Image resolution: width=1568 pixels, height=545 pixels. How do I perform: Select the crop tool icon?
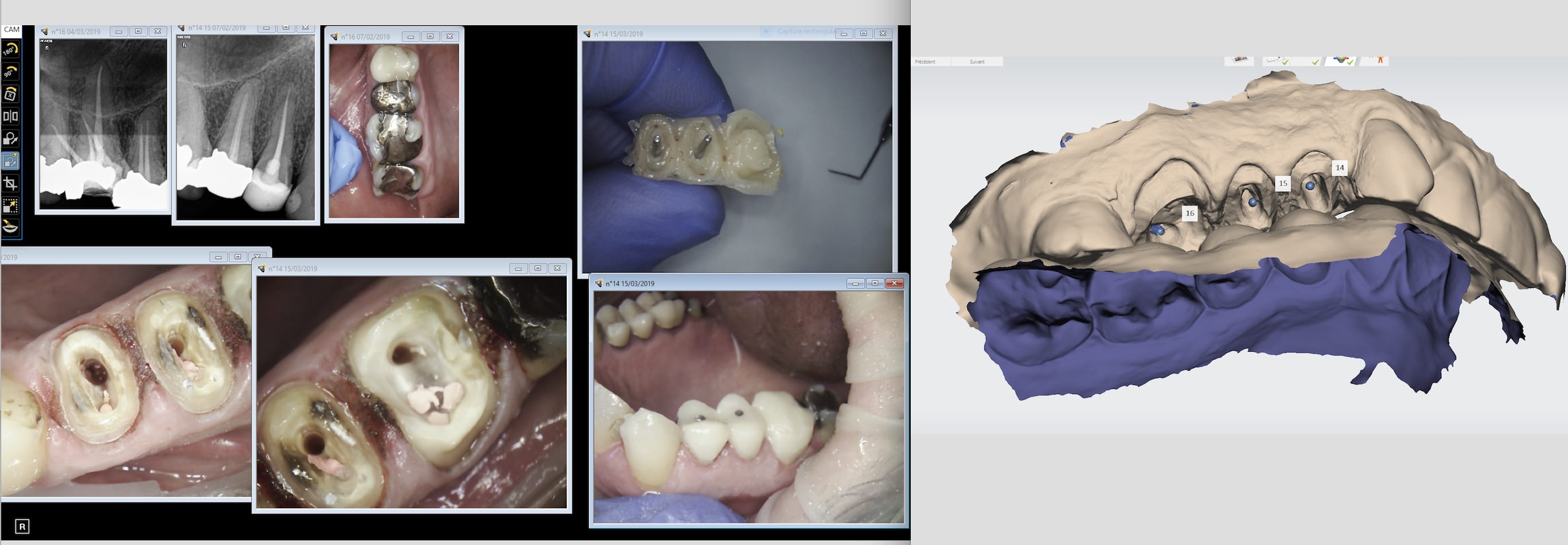tap(10, 183)
